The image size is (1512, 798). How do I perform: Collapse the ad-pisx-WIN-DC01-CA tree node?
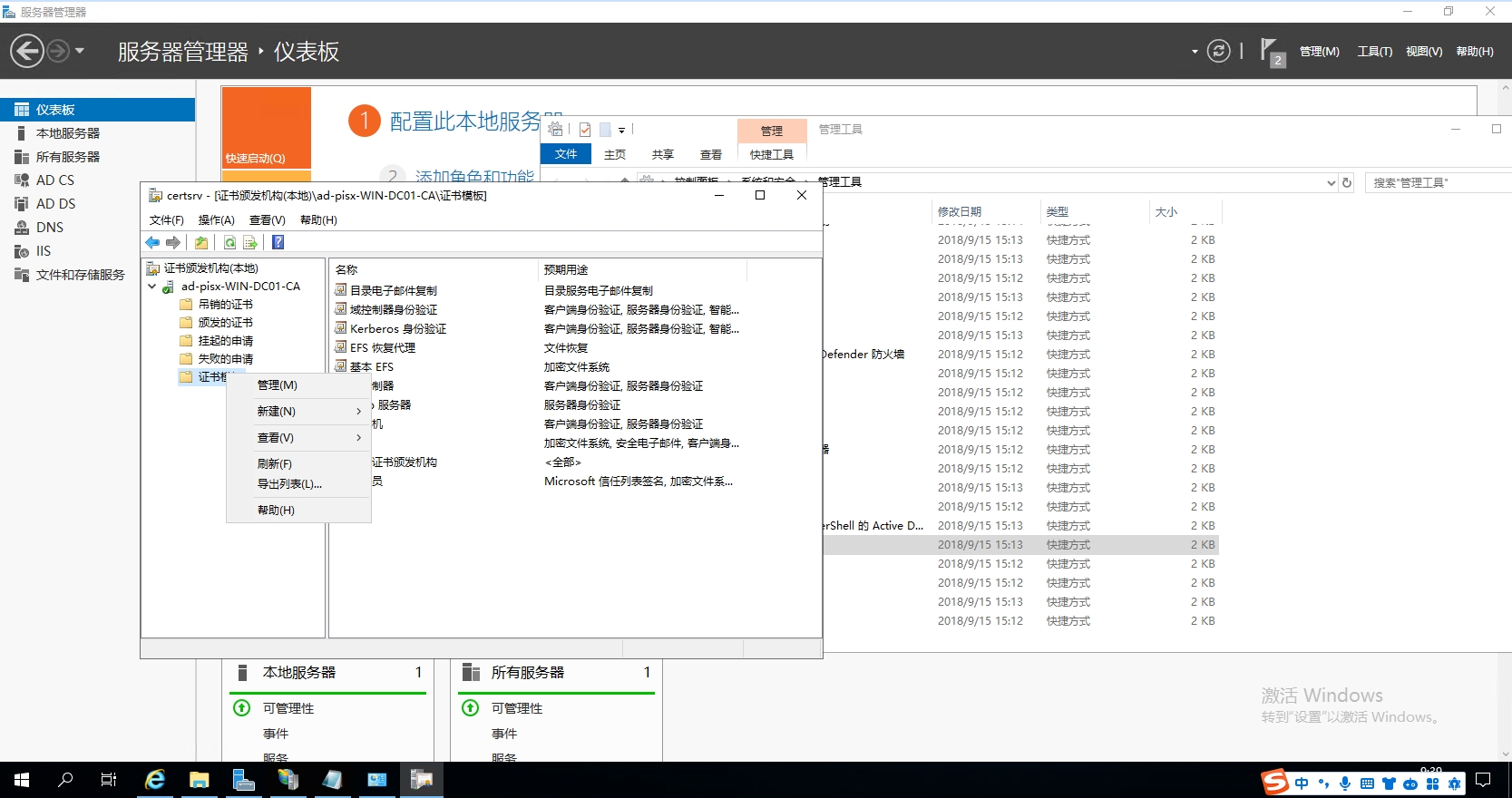(152, 287)
